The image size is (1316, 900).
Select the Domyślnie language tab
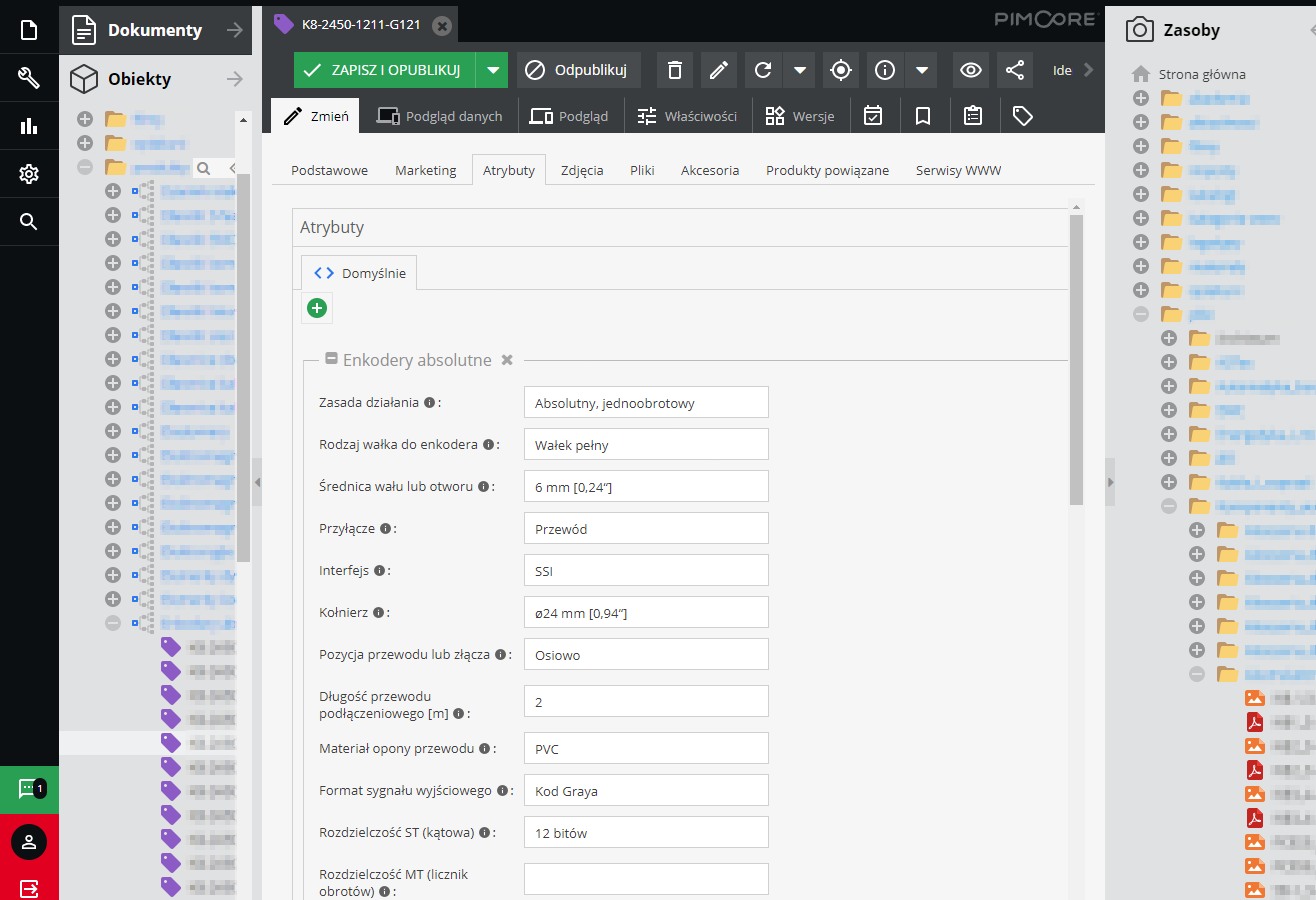click(x=360, y=273)
